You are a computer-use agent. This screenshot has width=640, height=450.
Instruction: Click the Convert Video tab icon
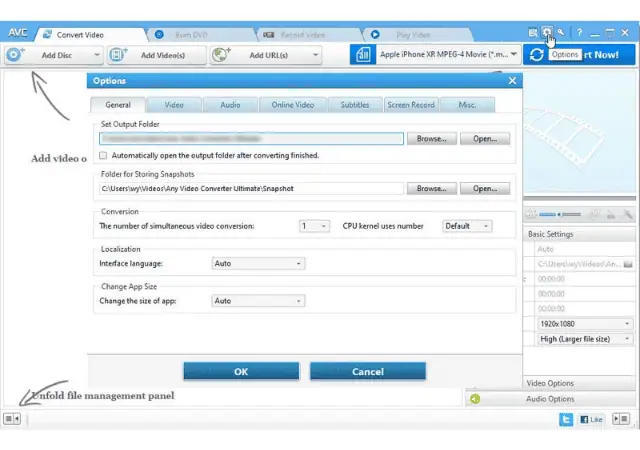pos(47,35)
